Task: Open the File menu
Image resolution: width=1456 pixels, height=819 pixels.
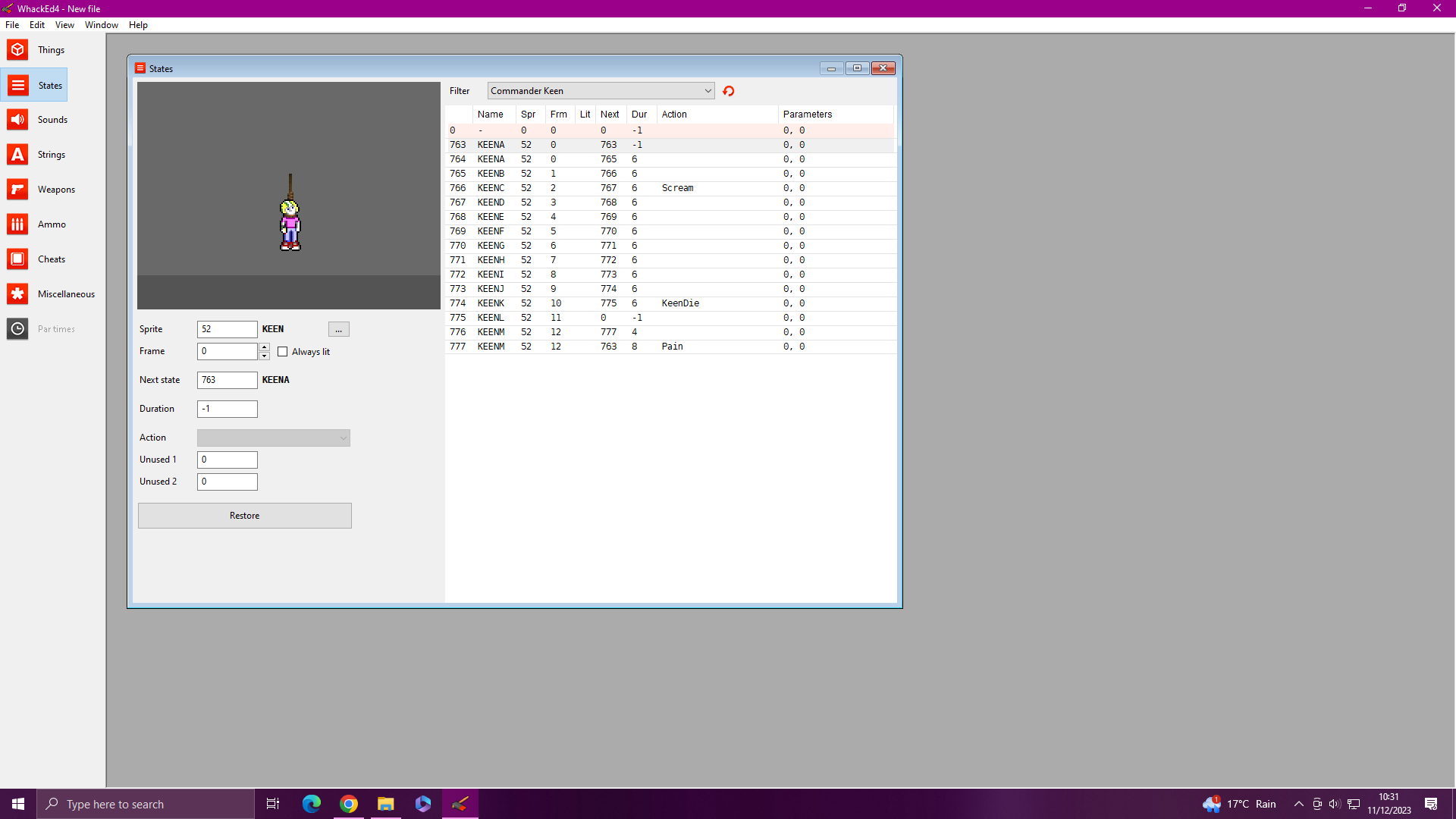Action: (12, 25)
